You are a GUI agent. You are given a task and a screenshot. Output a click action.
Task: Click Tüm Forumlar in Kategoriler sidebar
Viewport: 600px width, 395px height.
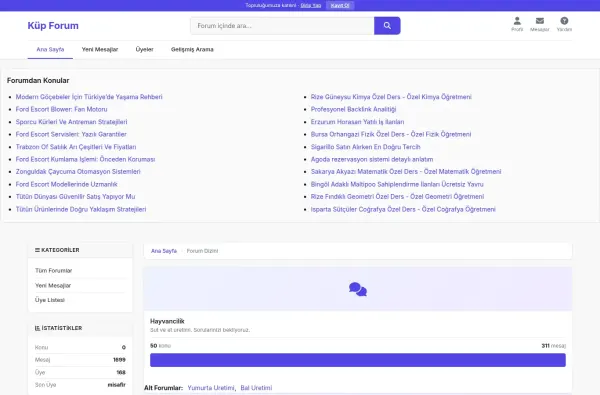(54, 271)
